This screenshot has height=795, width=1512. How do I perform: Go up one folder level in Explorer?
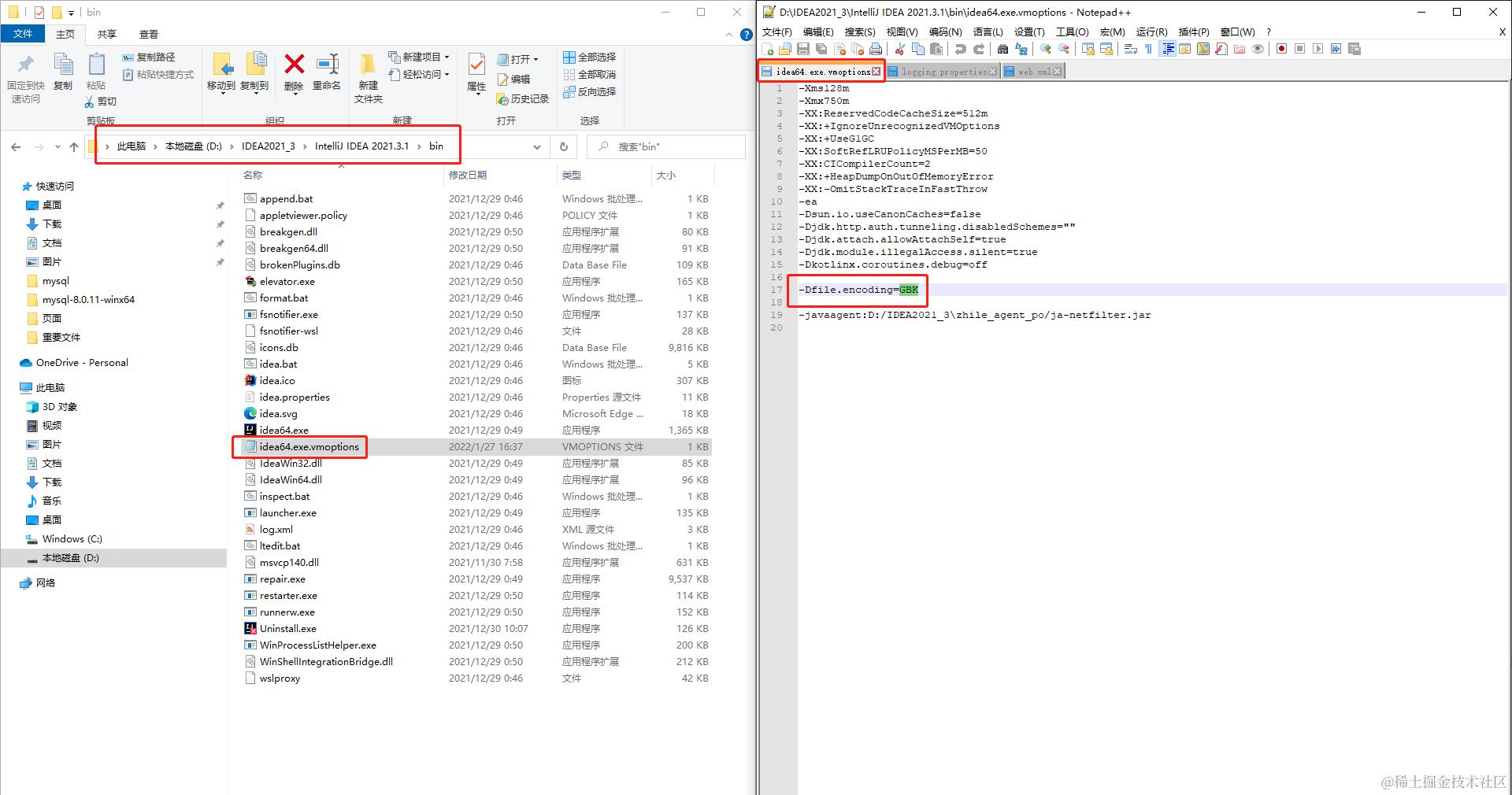pyautogui.click(x=74, y=146)
